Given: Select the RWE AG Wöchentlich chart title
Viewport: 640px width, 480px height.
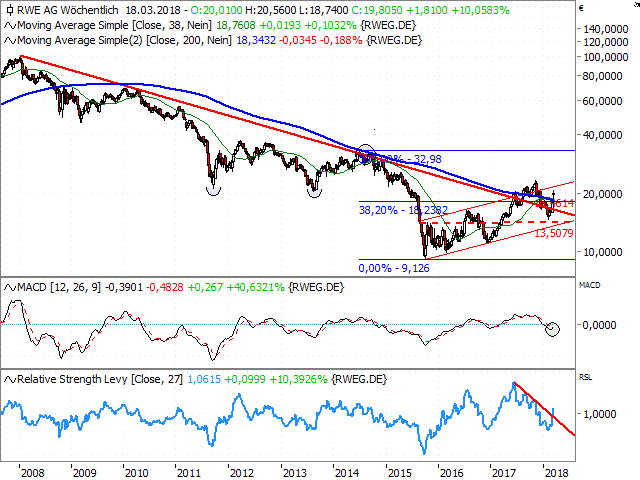Looking at the screenshot, I should point(68,10).
